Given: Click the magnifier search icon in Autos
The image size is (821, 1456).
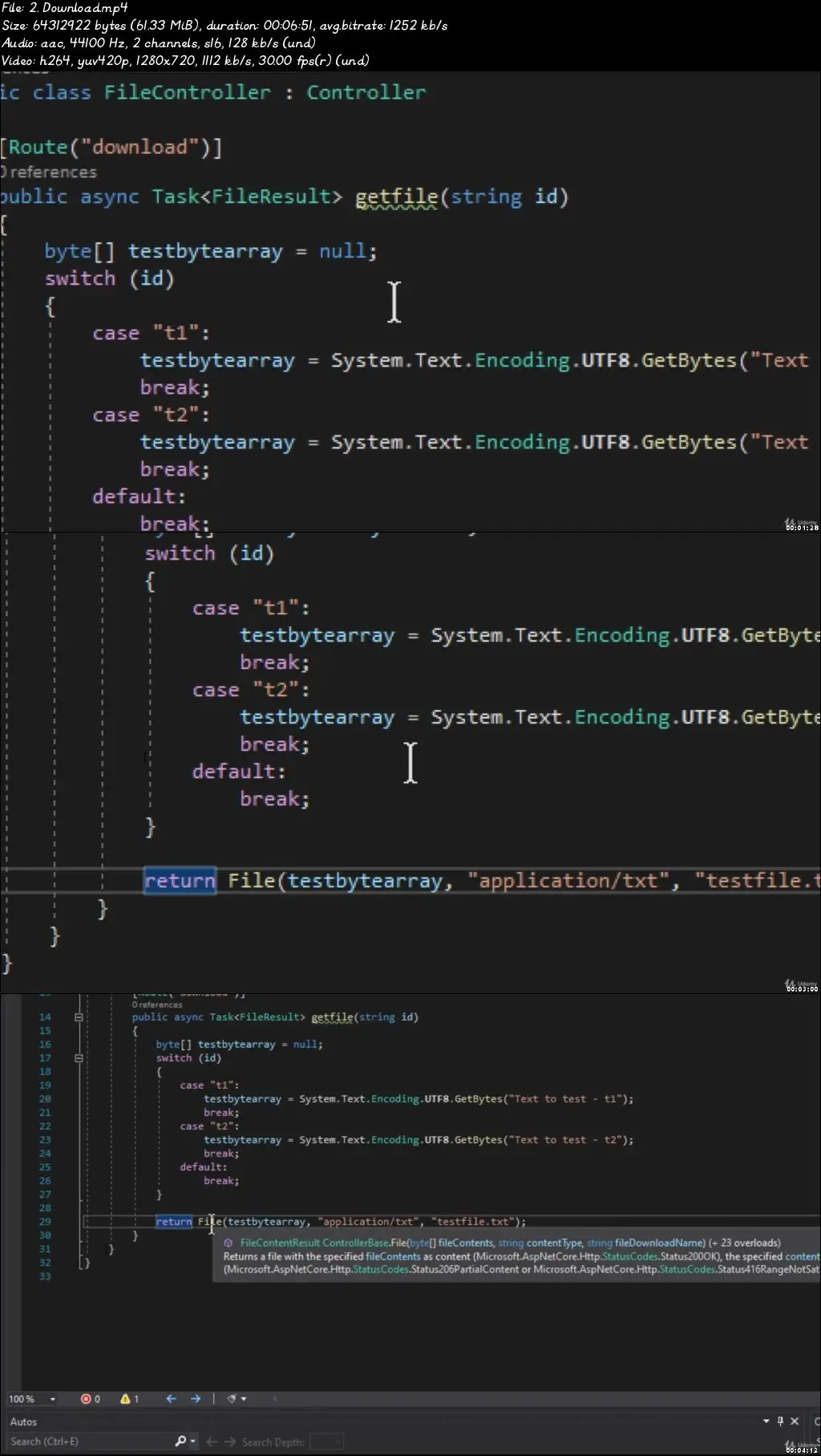Looking at the screenshot, I should click(x=180, y=1442).
